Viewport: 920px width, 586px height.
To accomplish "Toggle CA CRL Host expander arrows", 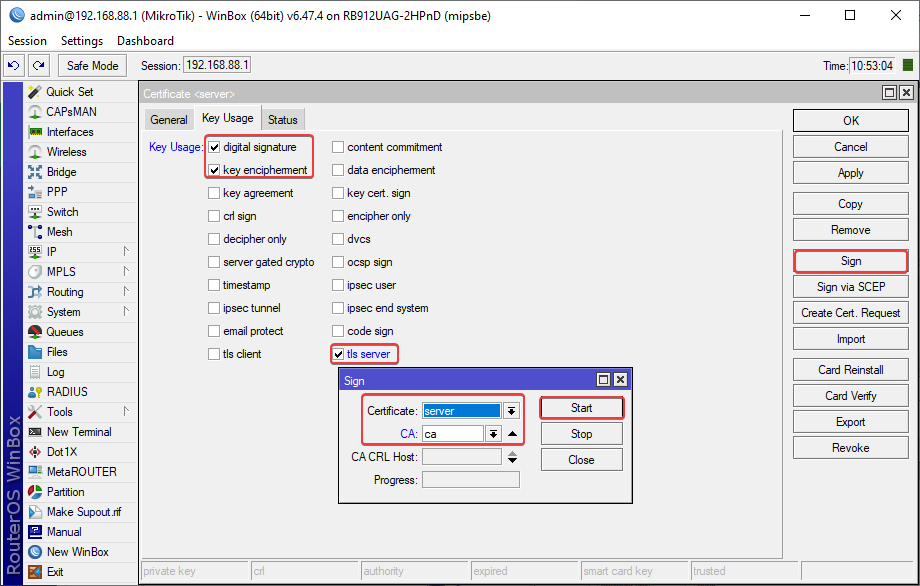I will [513, 457].
